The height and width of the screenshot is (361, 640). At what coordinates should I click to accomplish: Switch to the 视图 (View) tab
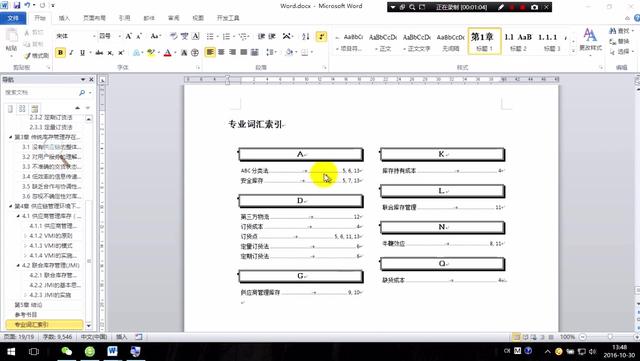pos(198,18)
